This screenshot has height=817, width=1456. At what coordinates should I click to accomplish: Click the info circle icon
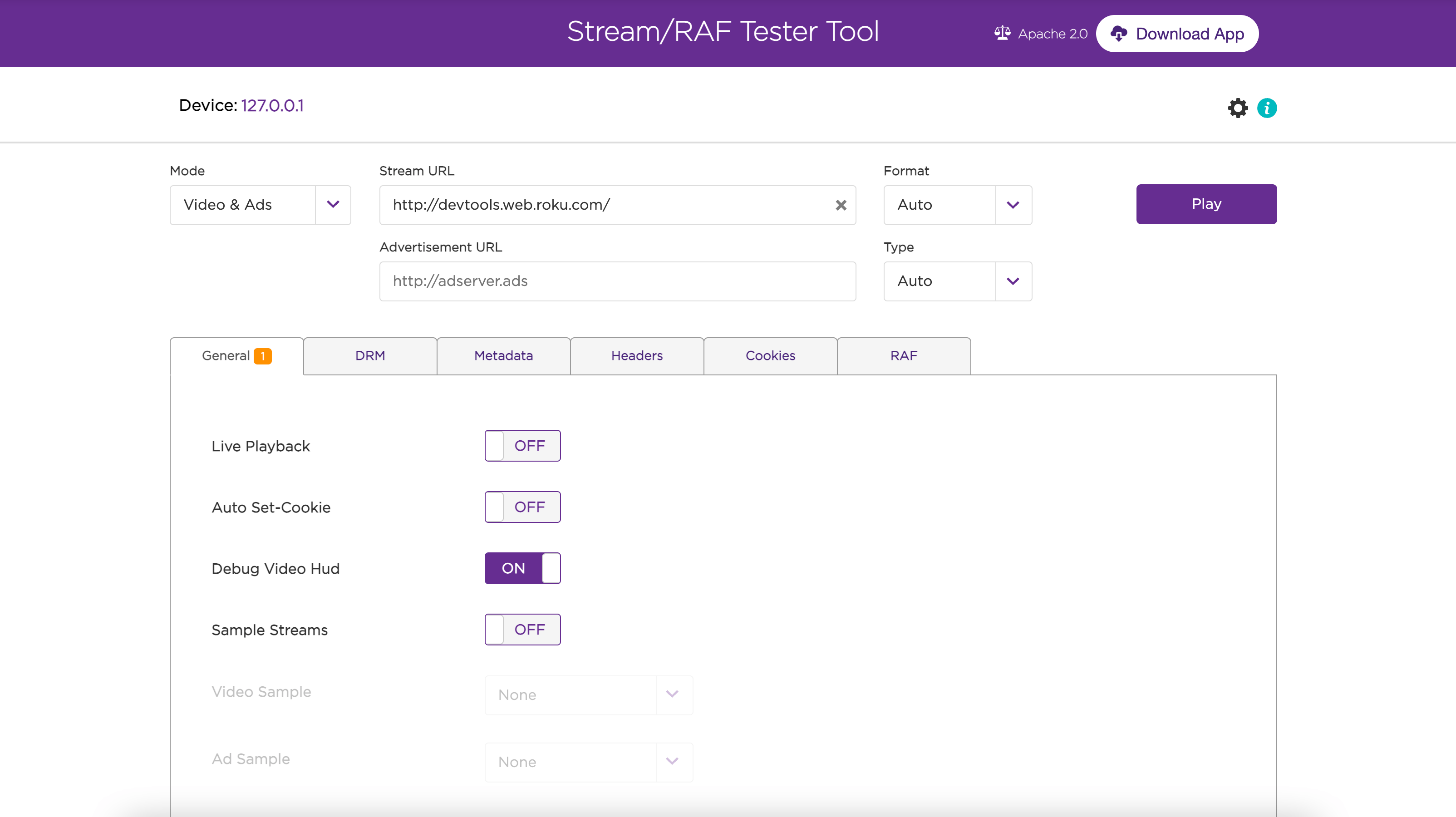click(1268, 108)
